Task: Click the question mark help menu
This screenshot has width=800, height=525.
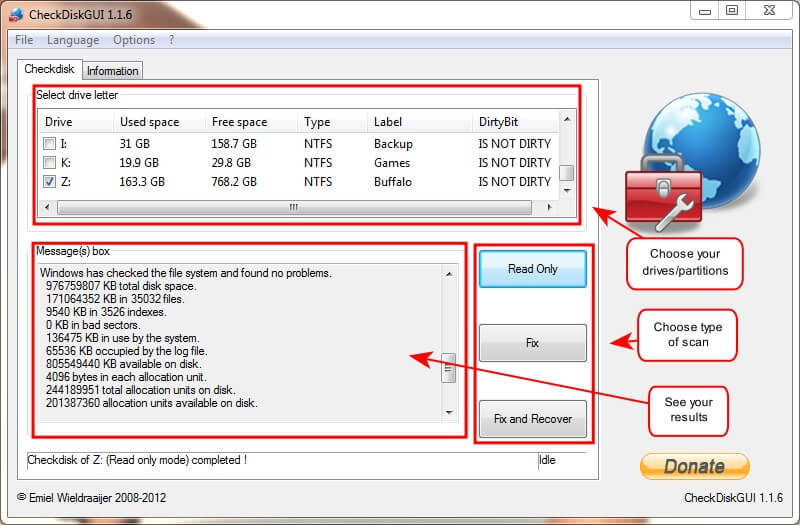Action: tap(171, 40)
